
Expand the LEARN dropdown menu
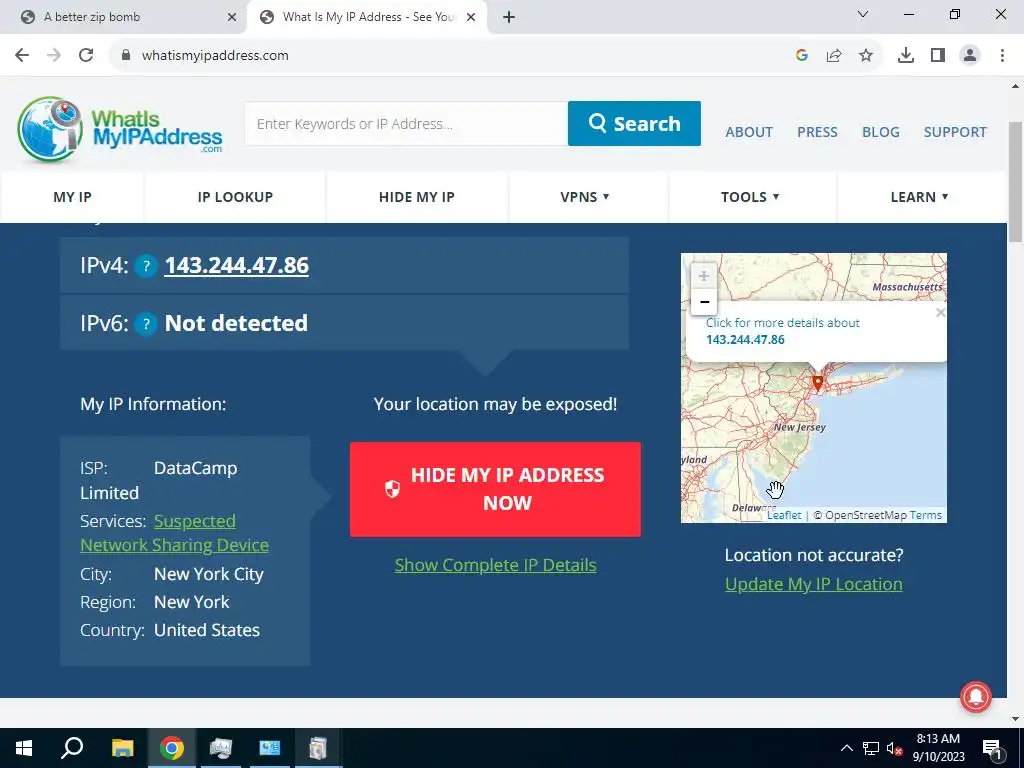[920, 197]
